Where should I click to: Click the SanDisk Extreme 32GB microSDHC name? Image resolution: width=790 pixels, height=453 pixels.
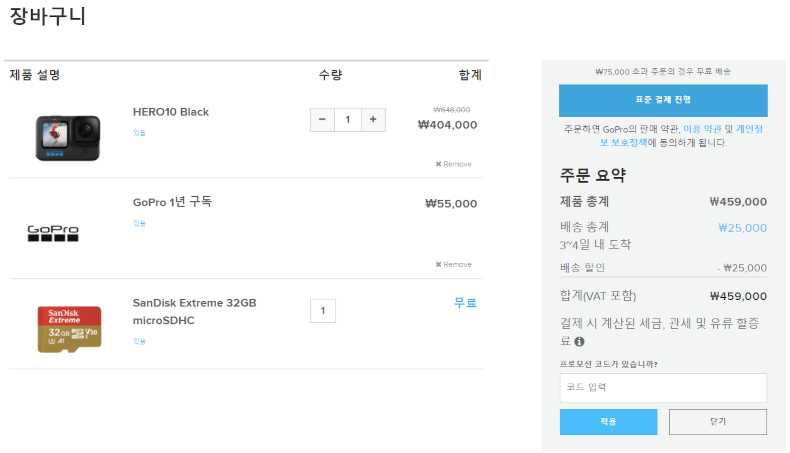[194, 311]
